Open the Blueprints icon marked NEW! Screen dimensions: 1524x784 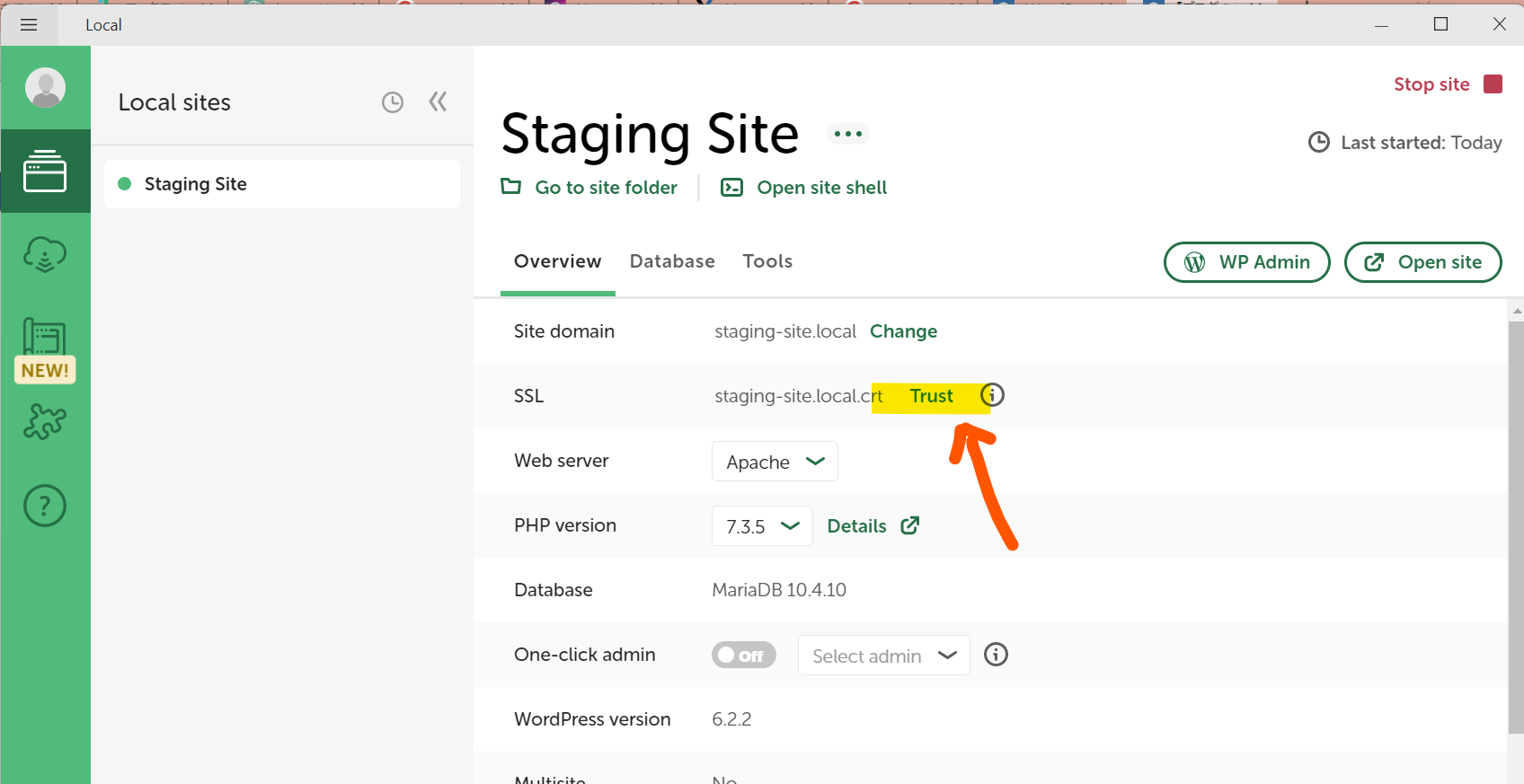[x=45, y=350]
